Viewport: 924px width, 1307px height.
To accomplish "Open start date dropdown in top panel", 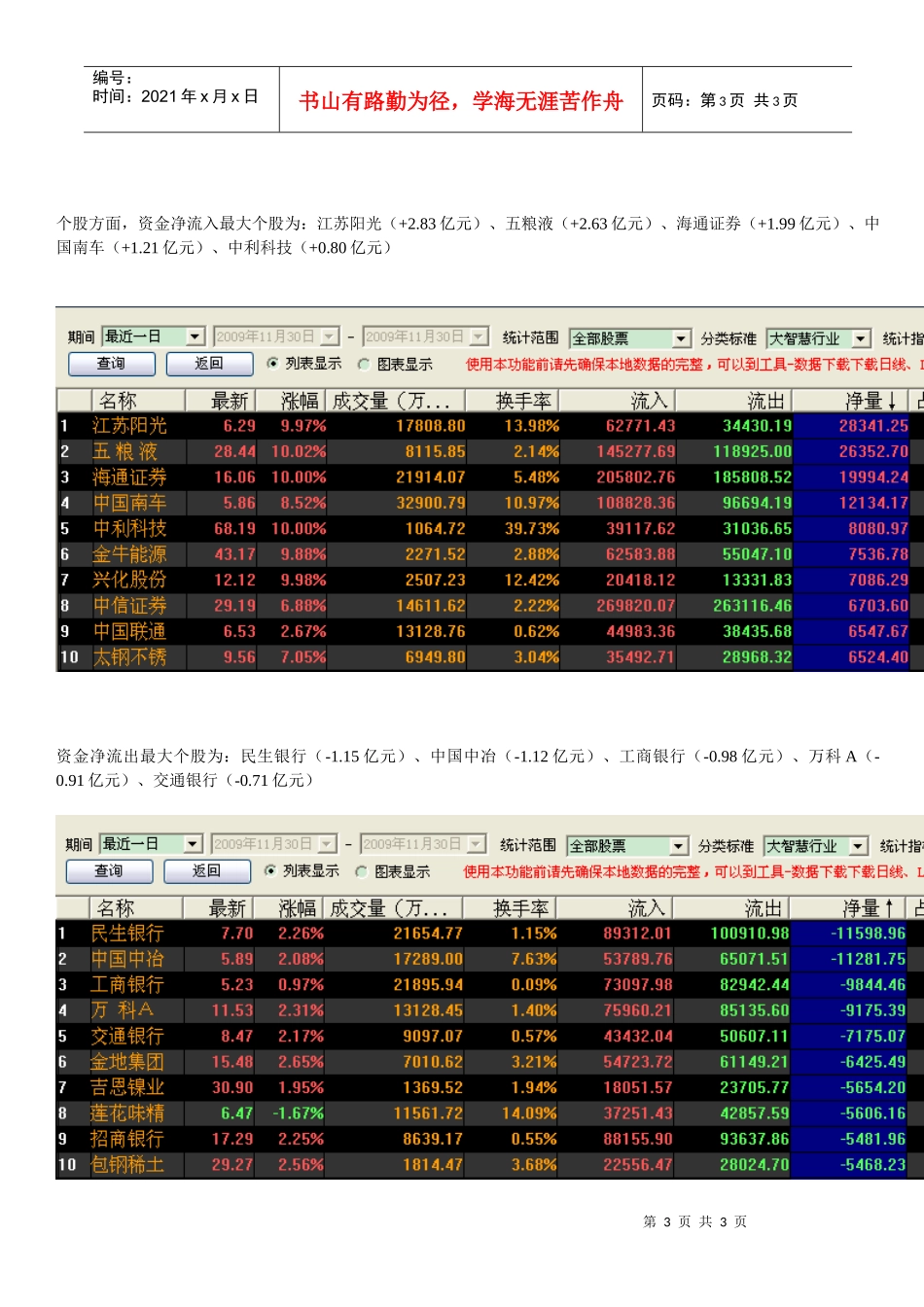I will point(331,336).
